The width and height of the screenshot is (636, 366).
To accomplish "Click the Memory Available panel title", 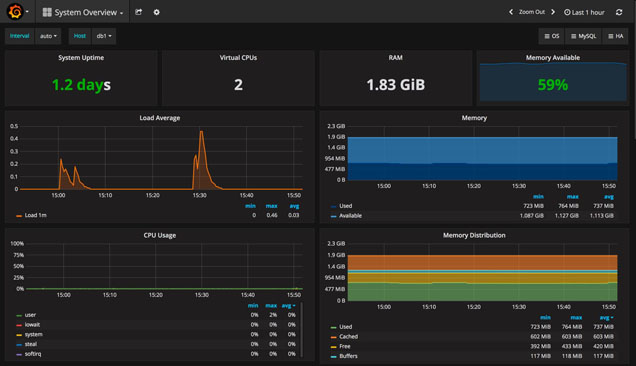I will point(553,58).
